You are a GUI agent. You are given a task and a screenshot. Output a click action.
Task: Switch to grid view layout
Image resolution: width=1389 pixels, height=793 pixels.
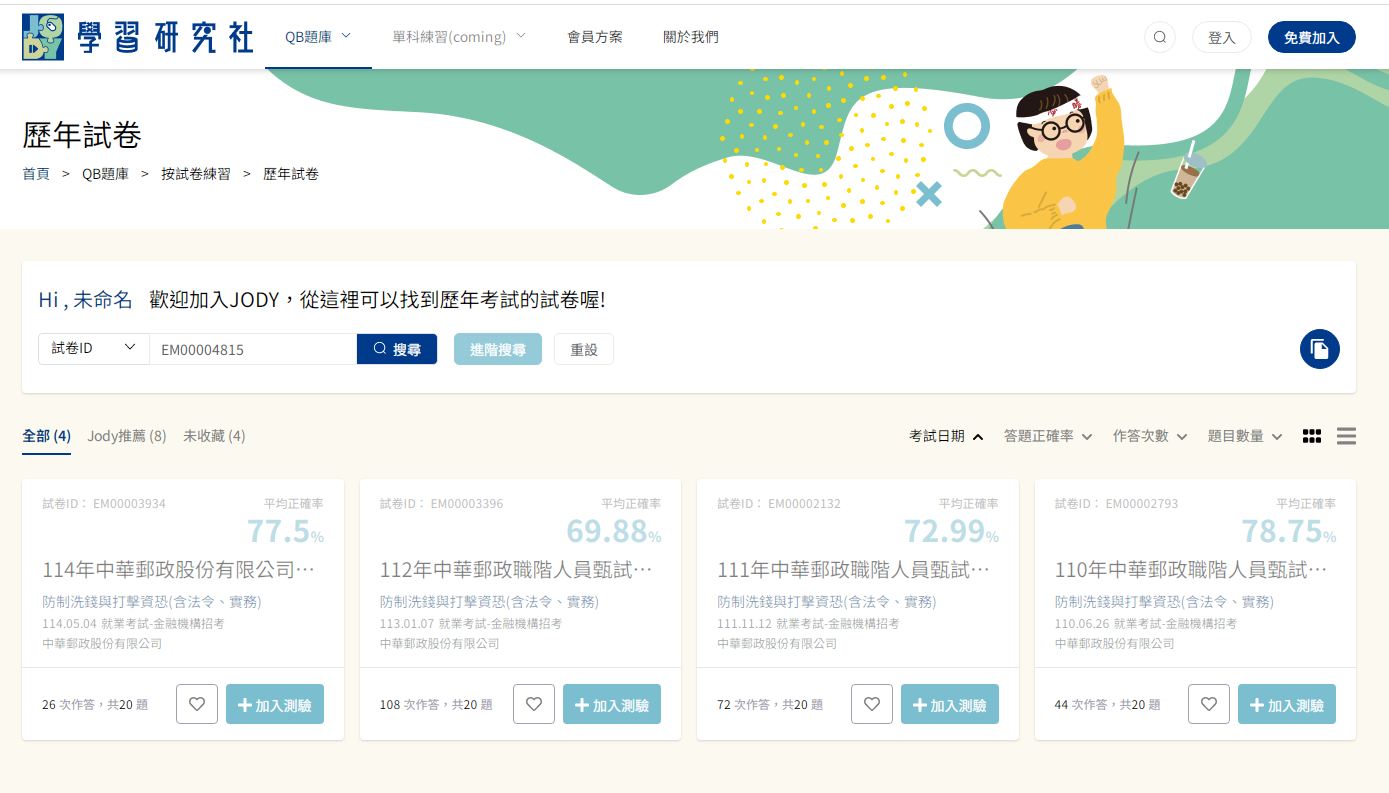(1312, 436)
